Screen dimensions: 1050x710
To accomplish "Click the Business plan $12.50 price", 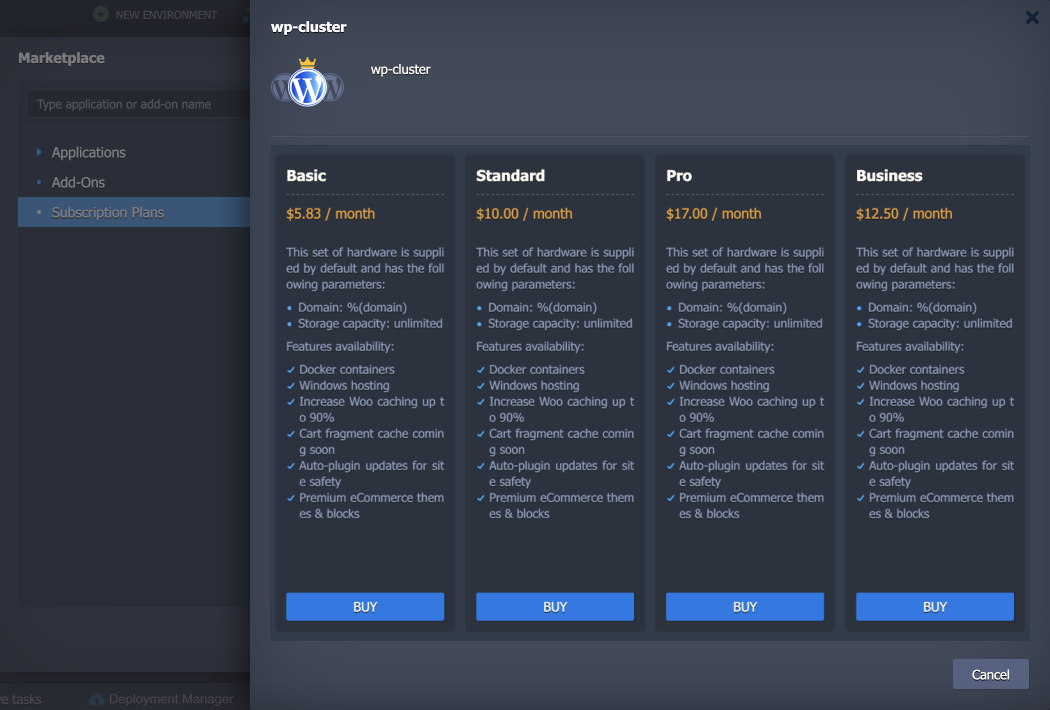I will click(904, 213).
